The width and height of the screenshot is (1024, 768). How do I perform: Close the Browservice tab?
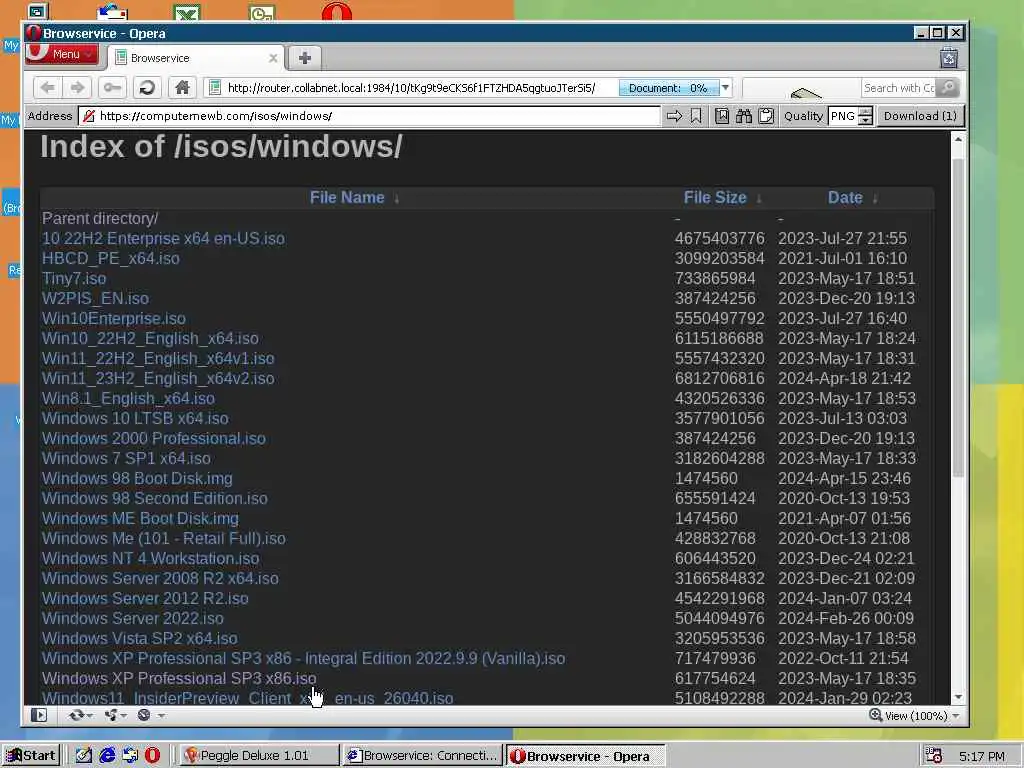pyautogui.click(x=273, y=58)
